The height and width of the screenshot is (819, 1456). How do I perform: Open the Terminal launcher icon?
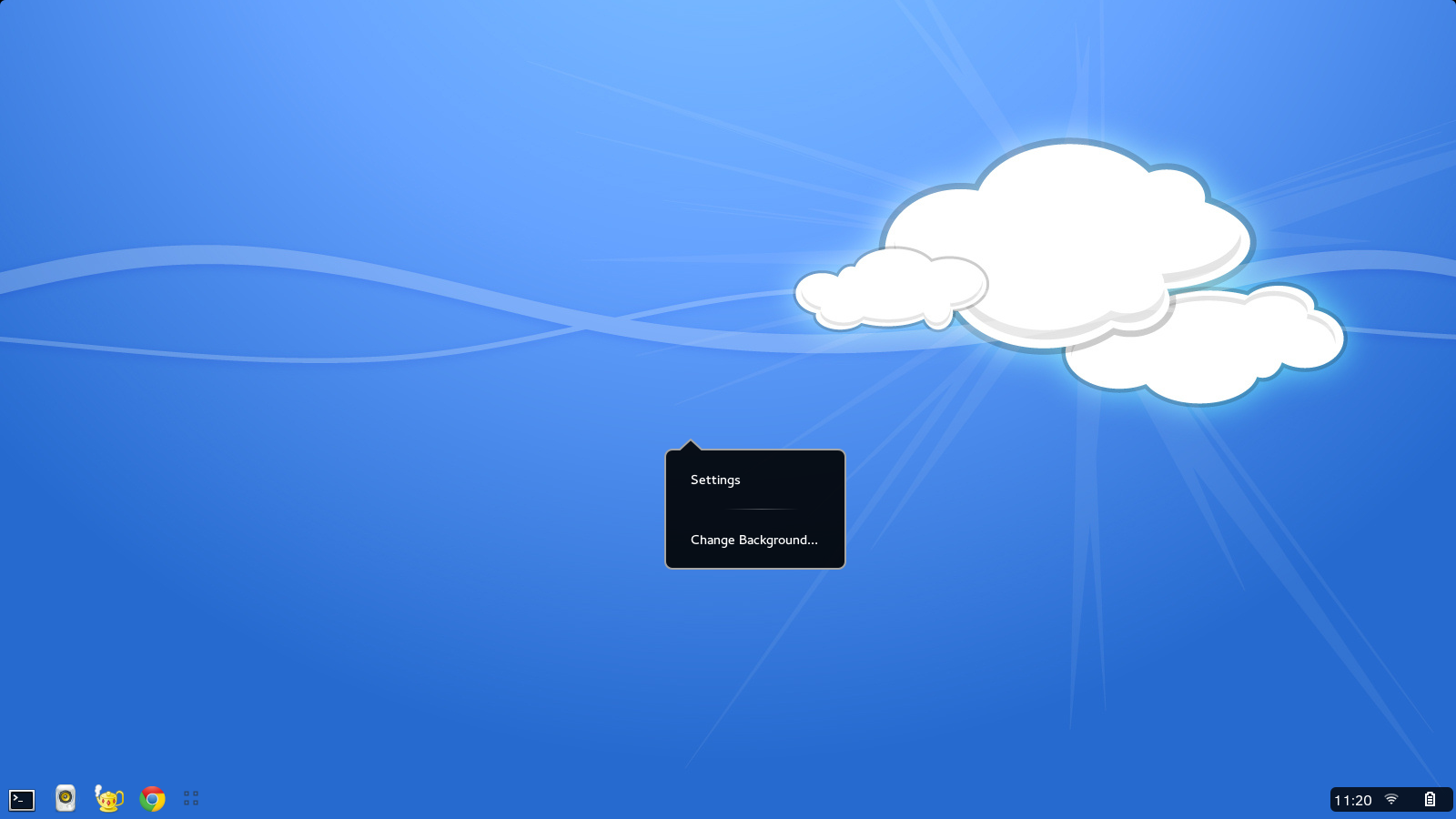coord(22,800)
